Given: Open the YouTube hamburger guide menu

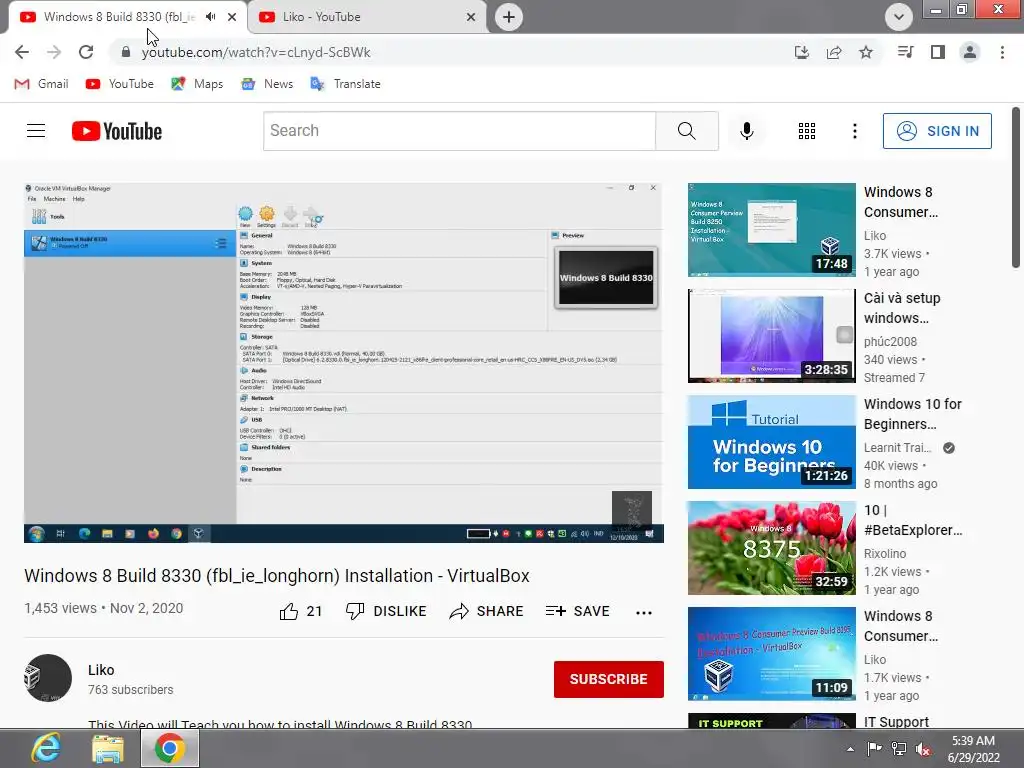Looking at the screenshot, I should coord(36,131).
